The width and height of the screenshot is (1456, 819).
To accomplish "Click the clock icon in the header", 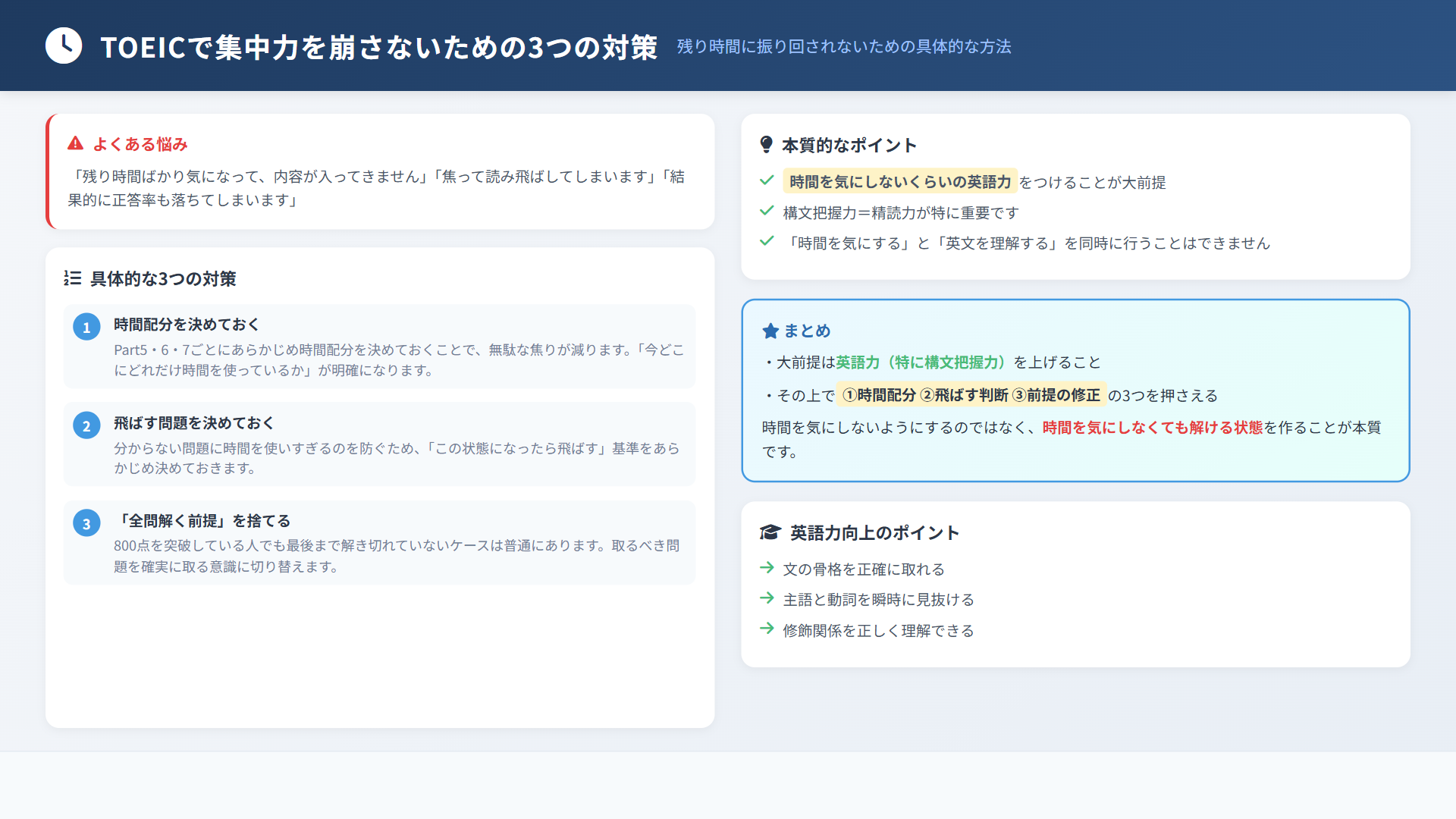I will 64,46.
